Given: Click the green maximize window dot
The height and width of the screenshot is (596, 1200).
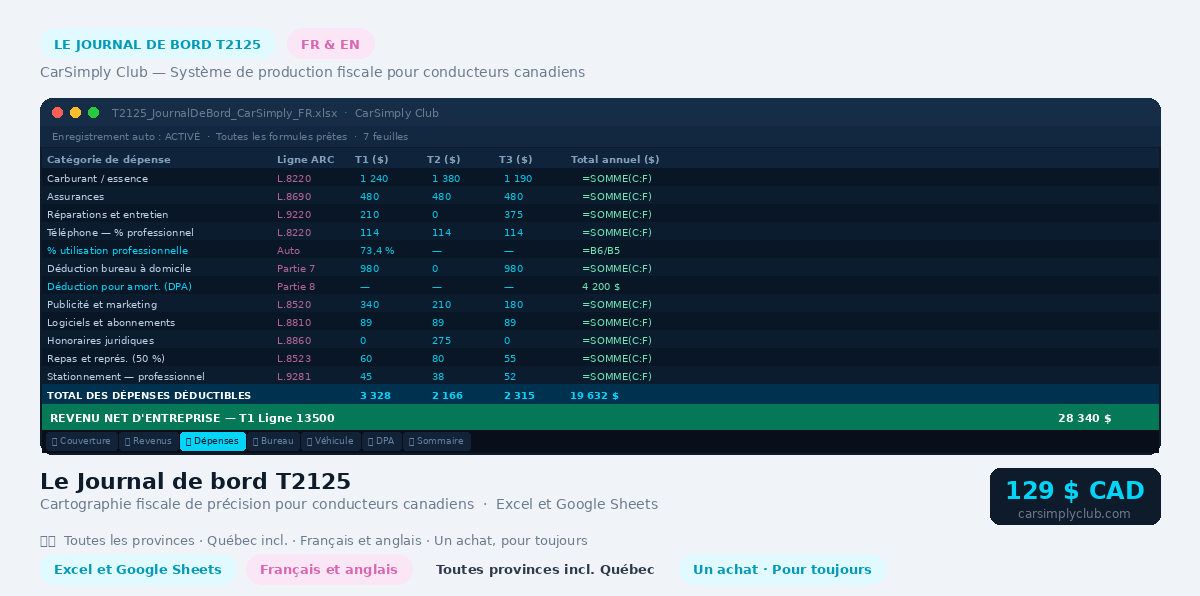Looking at the screenshot, I should pyautogui.click(x=93, y=113).
